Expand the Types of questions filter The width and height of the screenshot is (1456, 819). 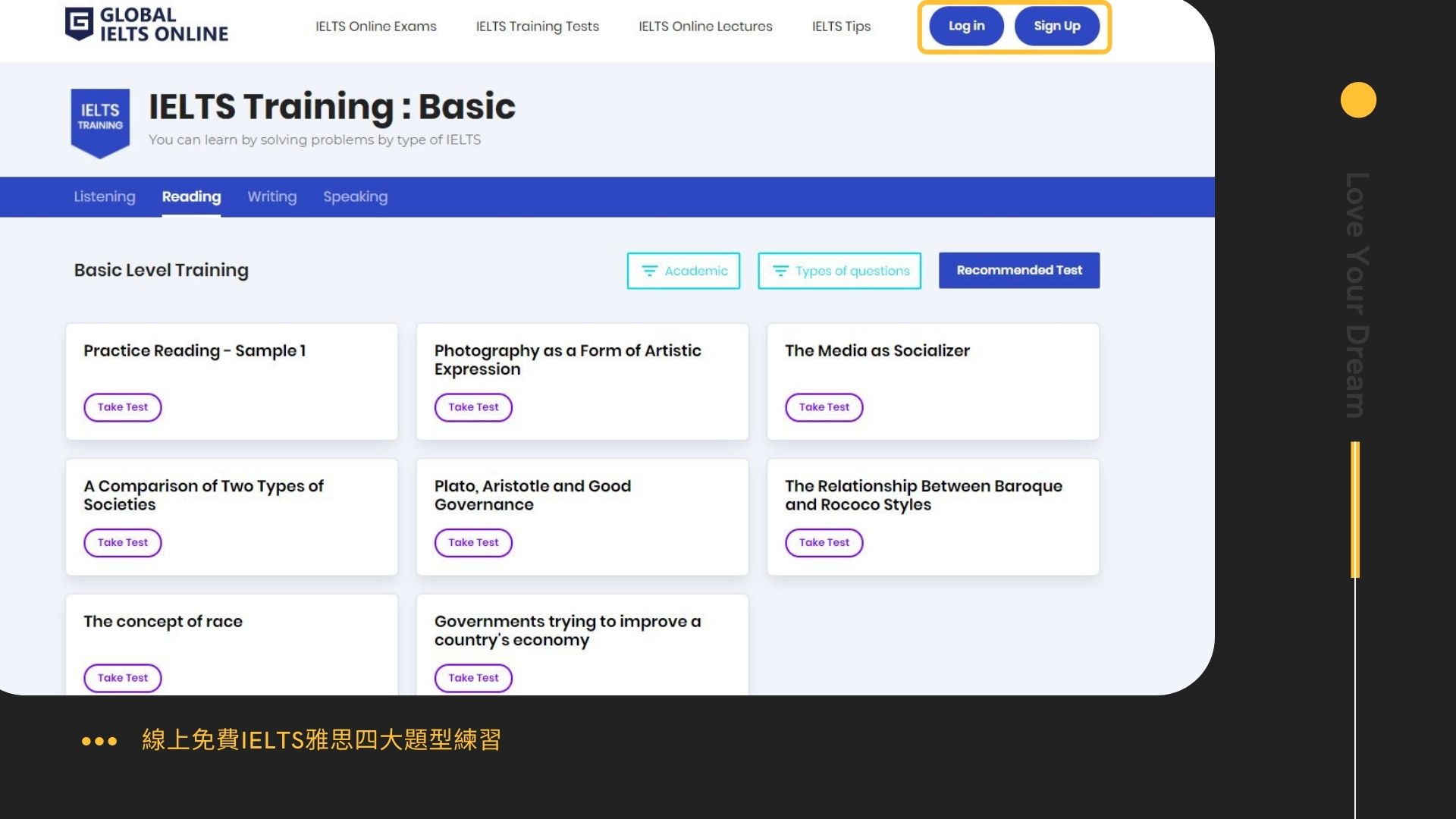839,271
